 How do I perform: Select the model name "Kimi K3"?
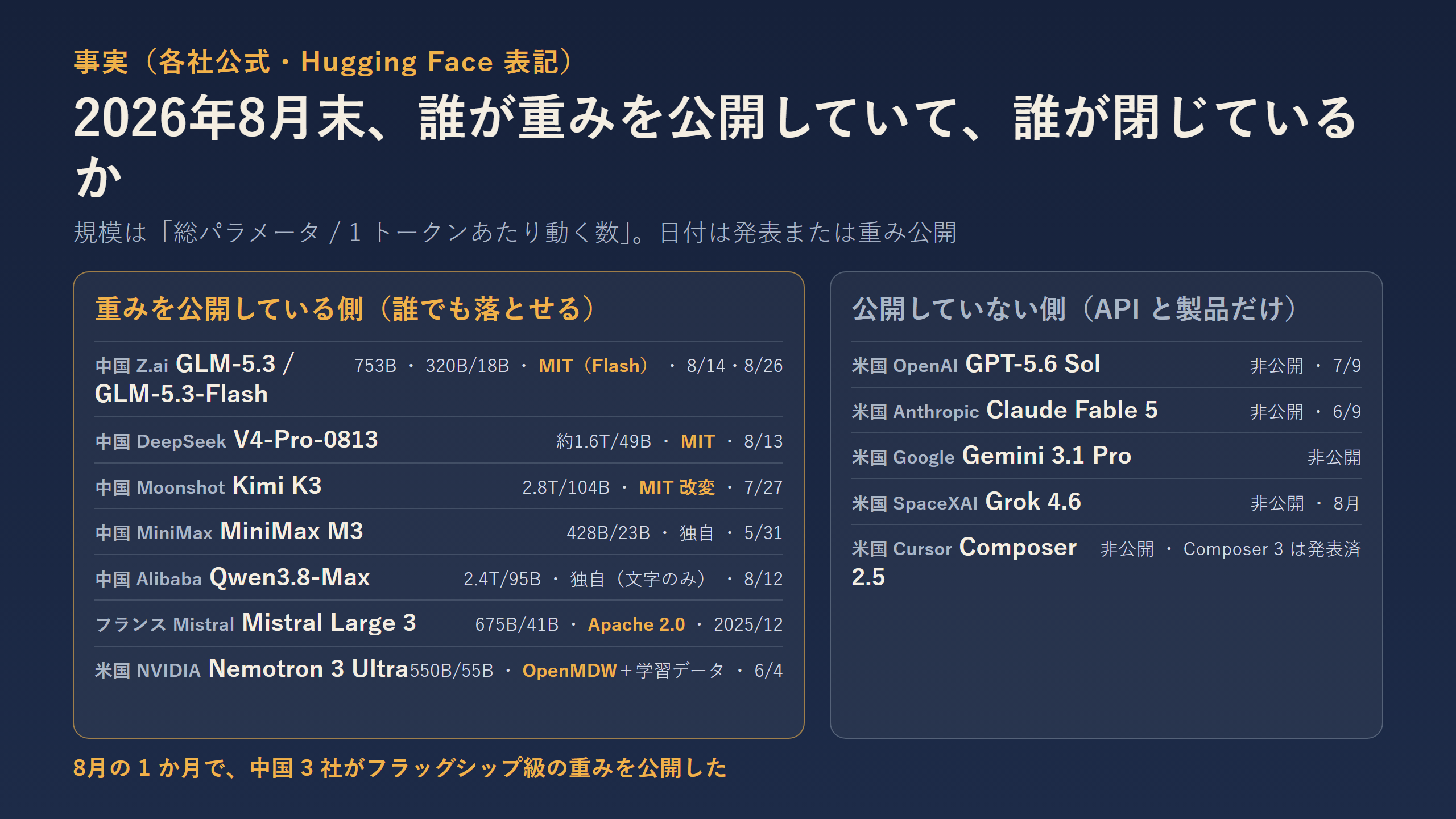(277, 485)
